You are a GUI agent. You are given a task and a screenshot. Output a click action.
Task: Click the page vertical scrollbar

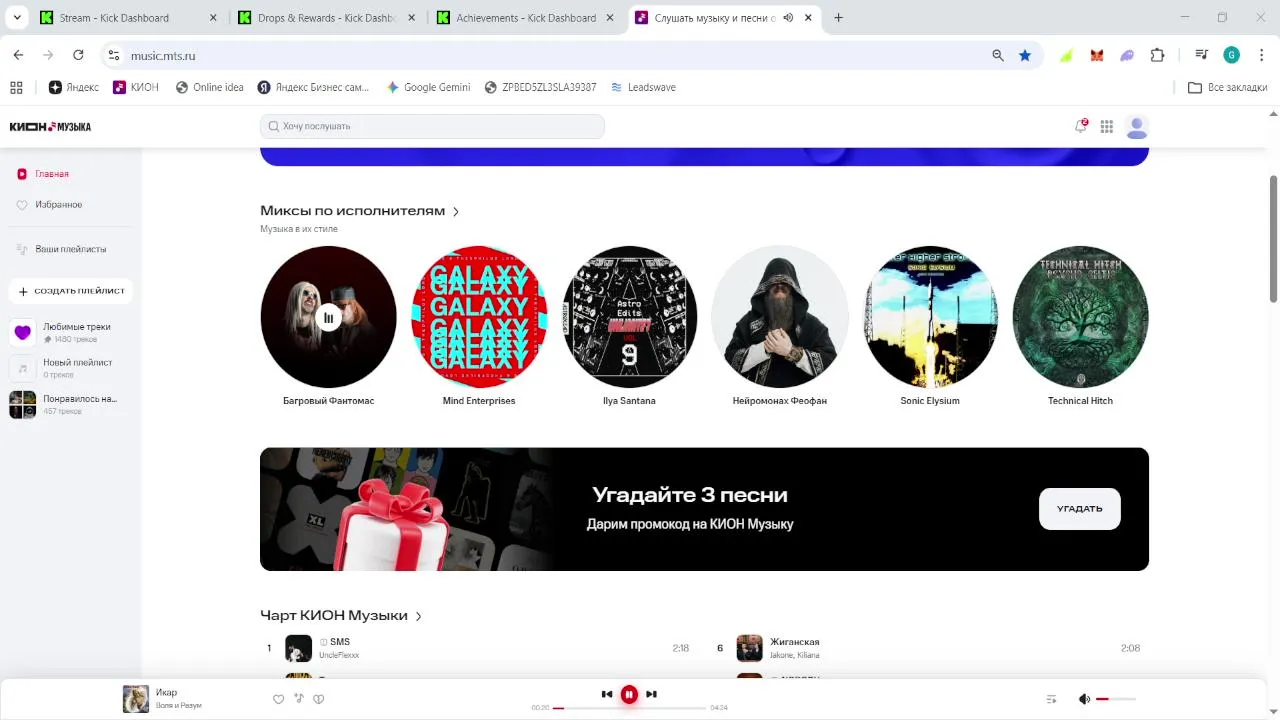[x=1273, y=238]
